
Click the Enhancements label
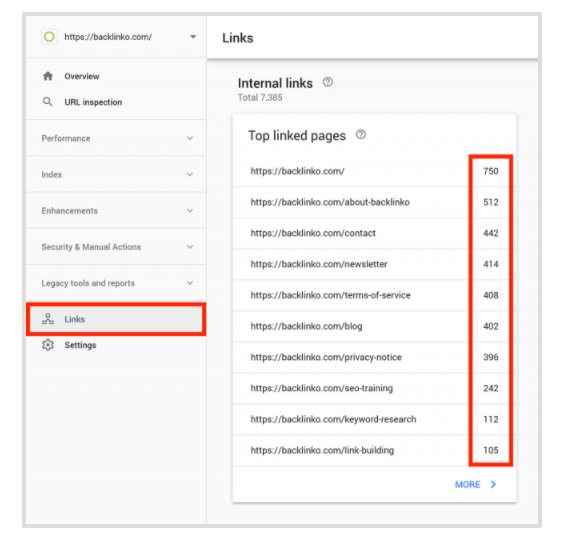[x=69, y=210]
